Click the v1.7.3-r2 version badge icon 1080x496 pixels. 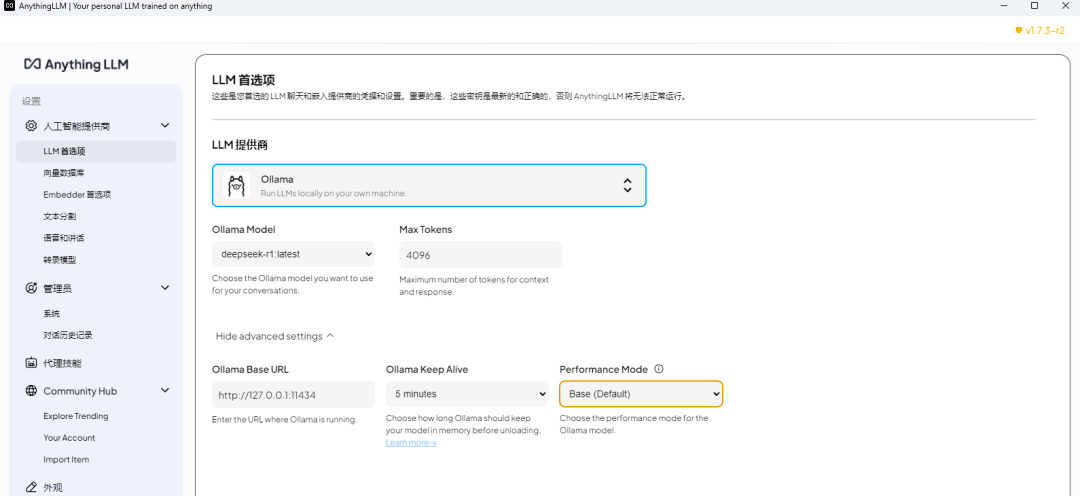click(x=1019, y=30)
